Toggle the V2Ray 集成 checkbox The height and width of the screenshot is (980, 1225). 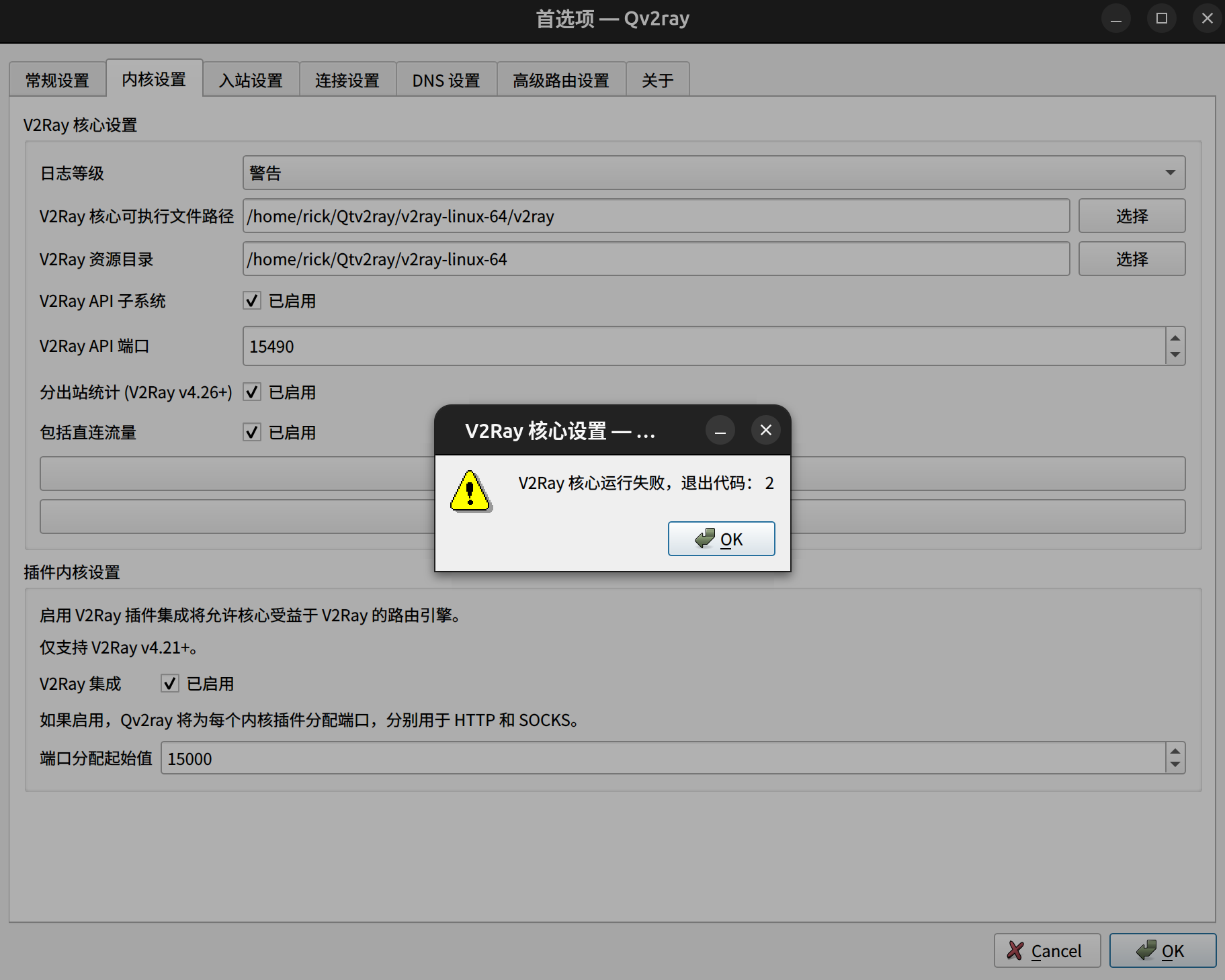170,684
